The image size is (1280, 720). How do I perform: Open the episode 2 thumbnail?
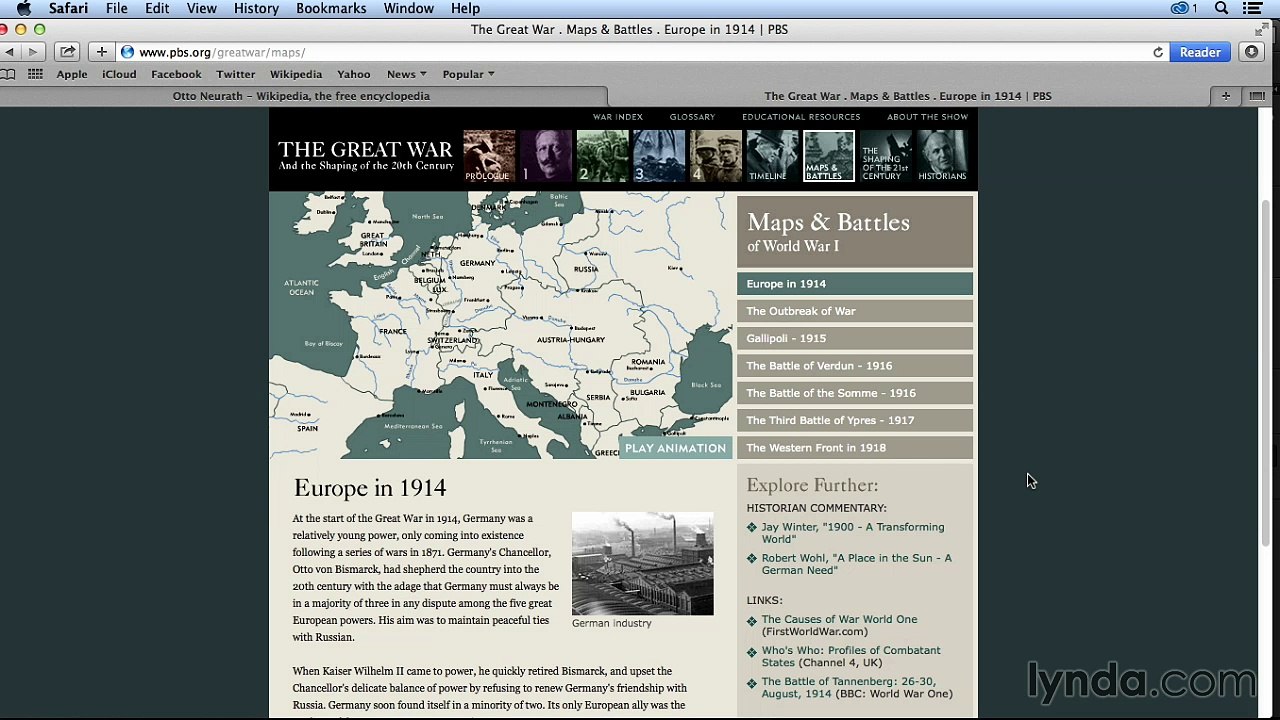point(602,156)
